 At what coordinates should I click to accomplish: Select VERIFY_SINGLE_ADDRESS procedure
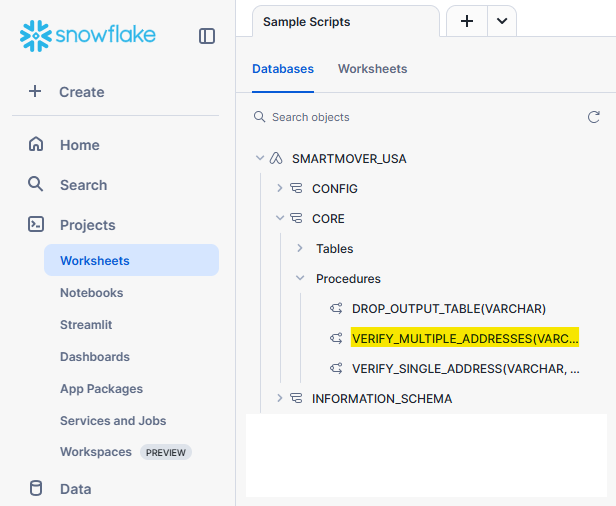pos(466,369)
